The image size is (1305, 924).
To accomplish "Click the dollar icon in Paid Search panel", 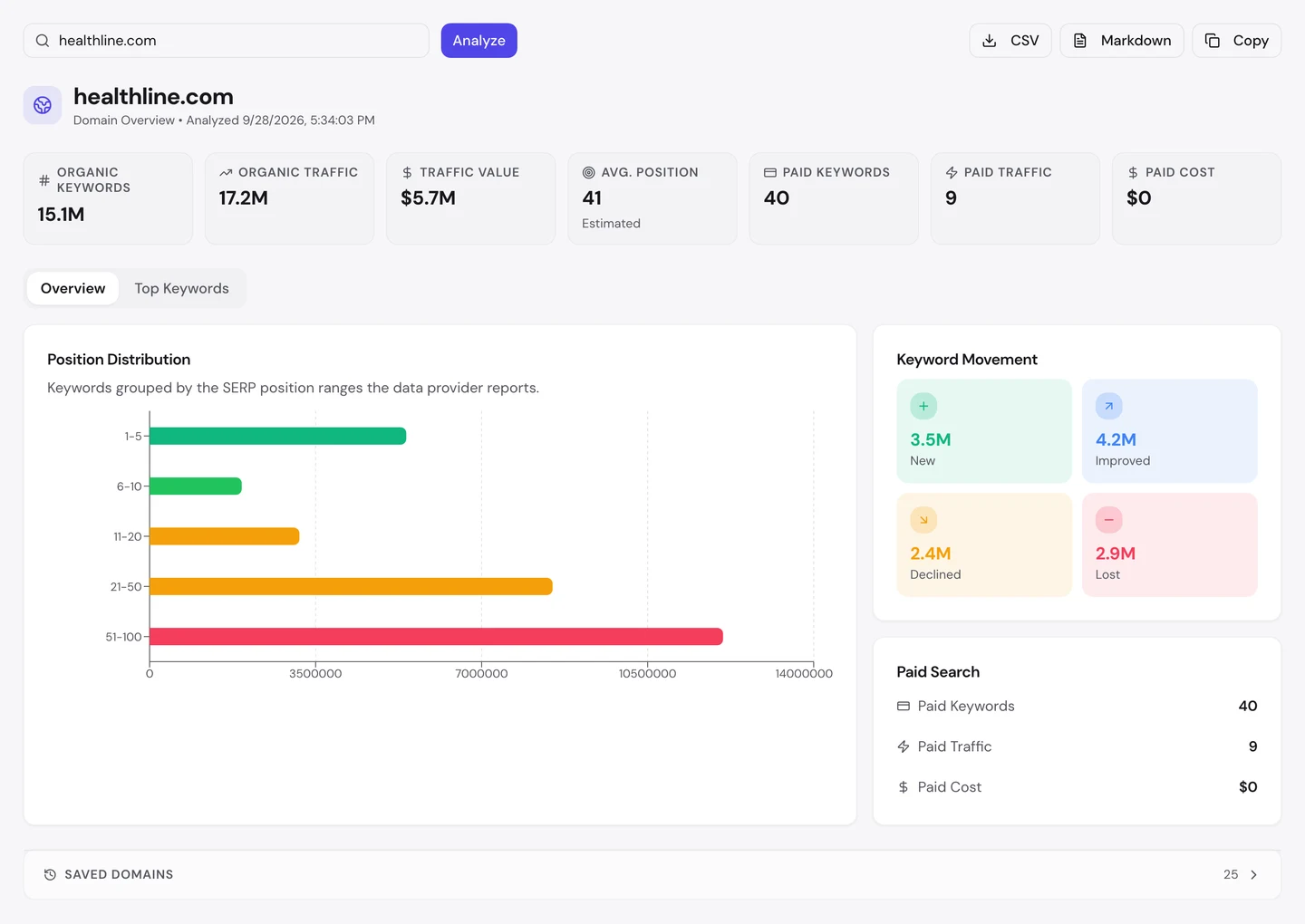I will pos(904,787).
